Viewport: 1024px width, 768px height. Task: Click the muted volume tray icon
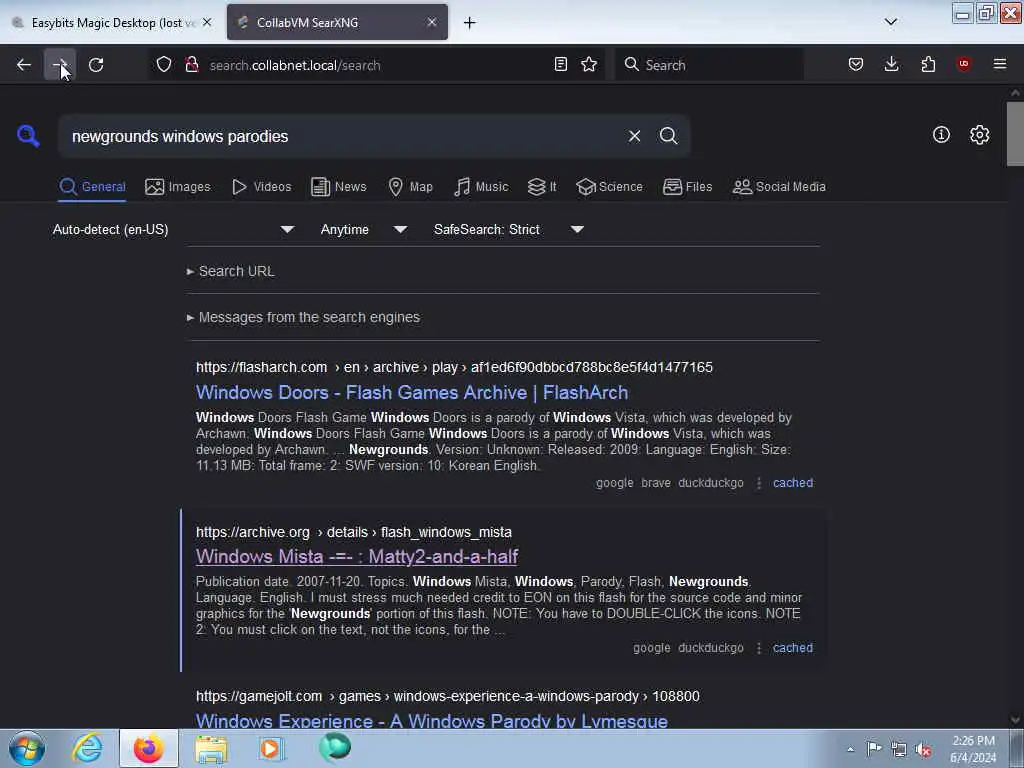click(x=923, y=750)
